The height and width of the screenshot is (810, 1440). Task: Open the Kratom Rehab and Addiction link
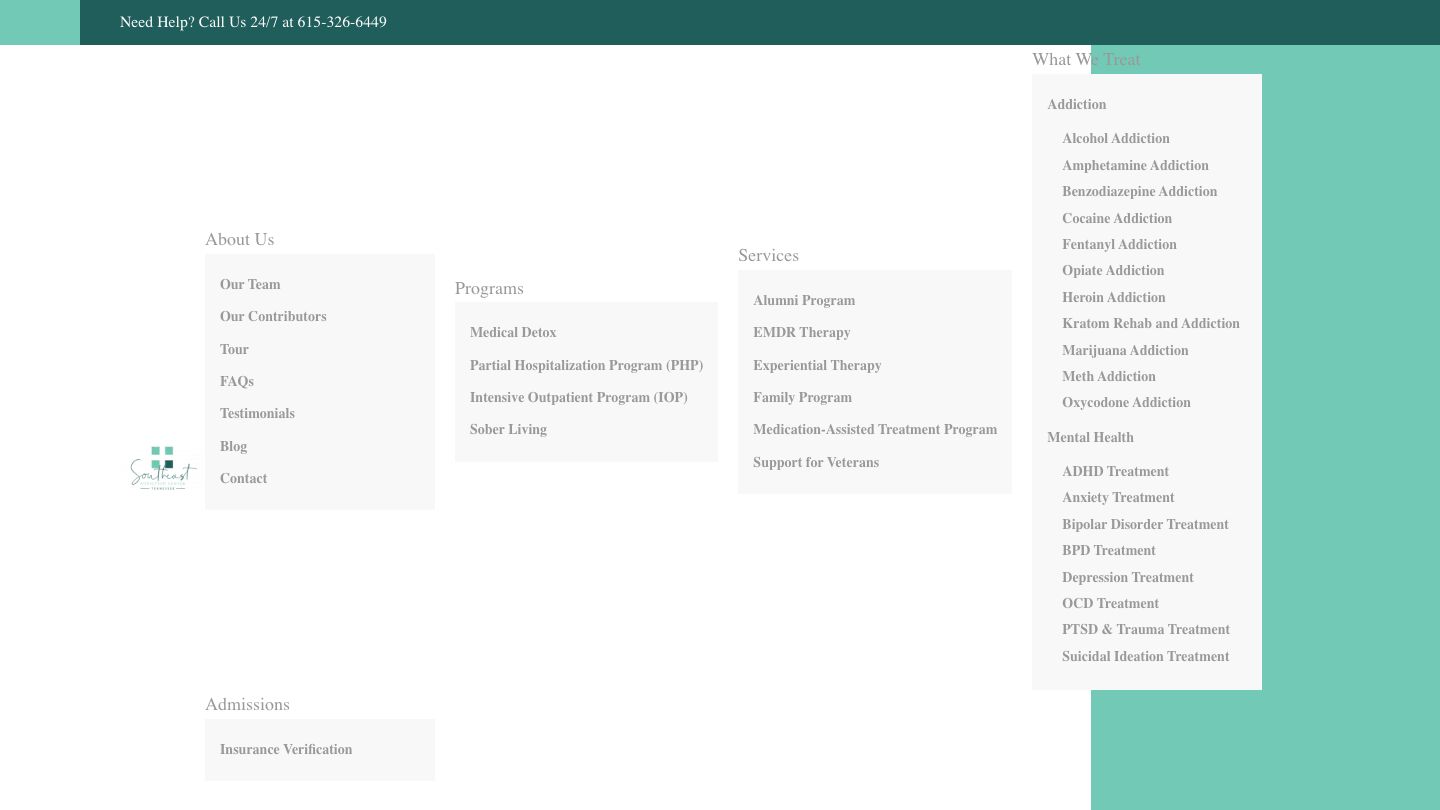click(1150, 323)
